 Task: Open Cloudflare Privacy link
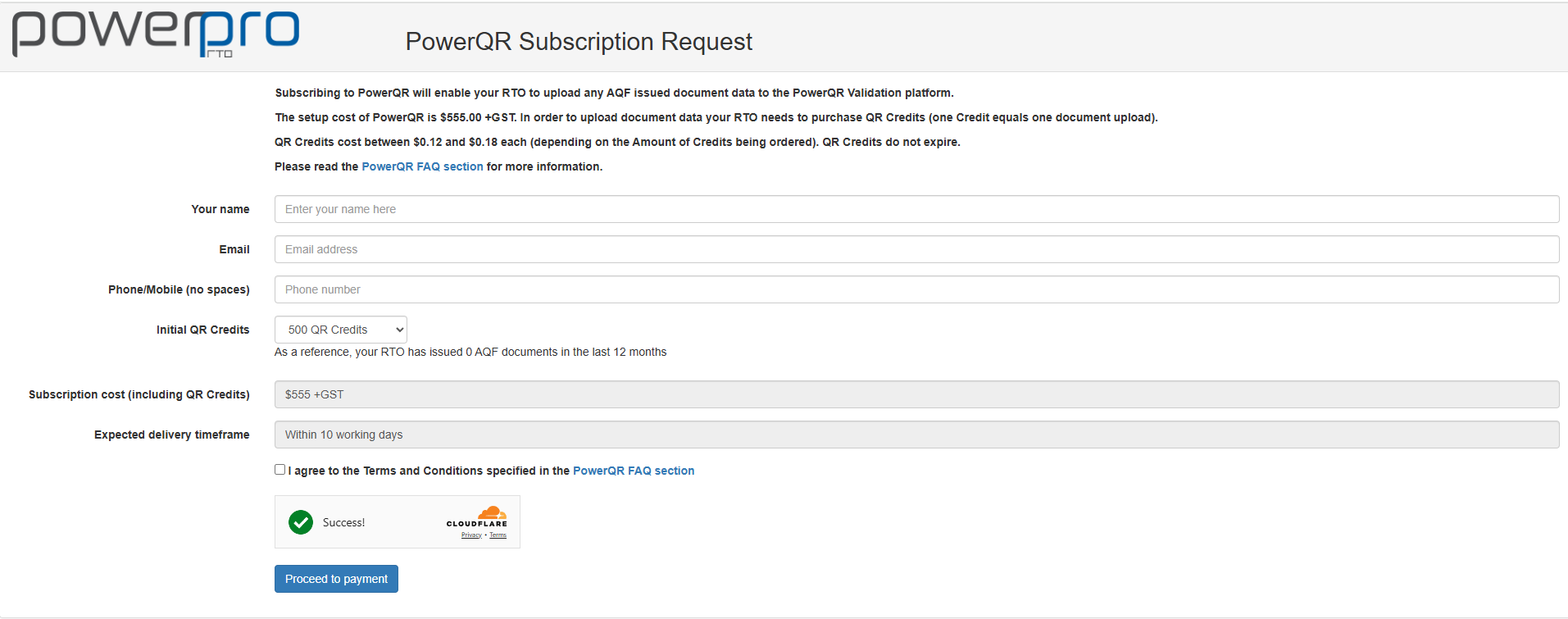coord(471,535)
